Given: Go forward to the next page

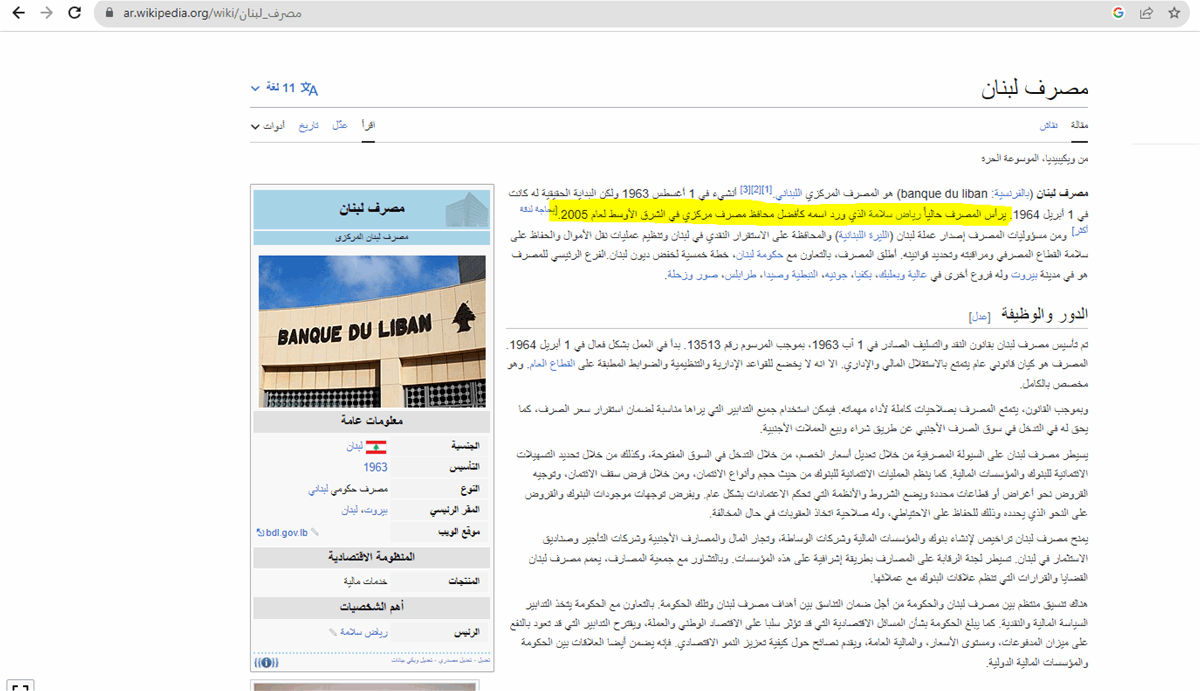Looking at the screenshot, I should pyautogui.click(x=46, y=14).
